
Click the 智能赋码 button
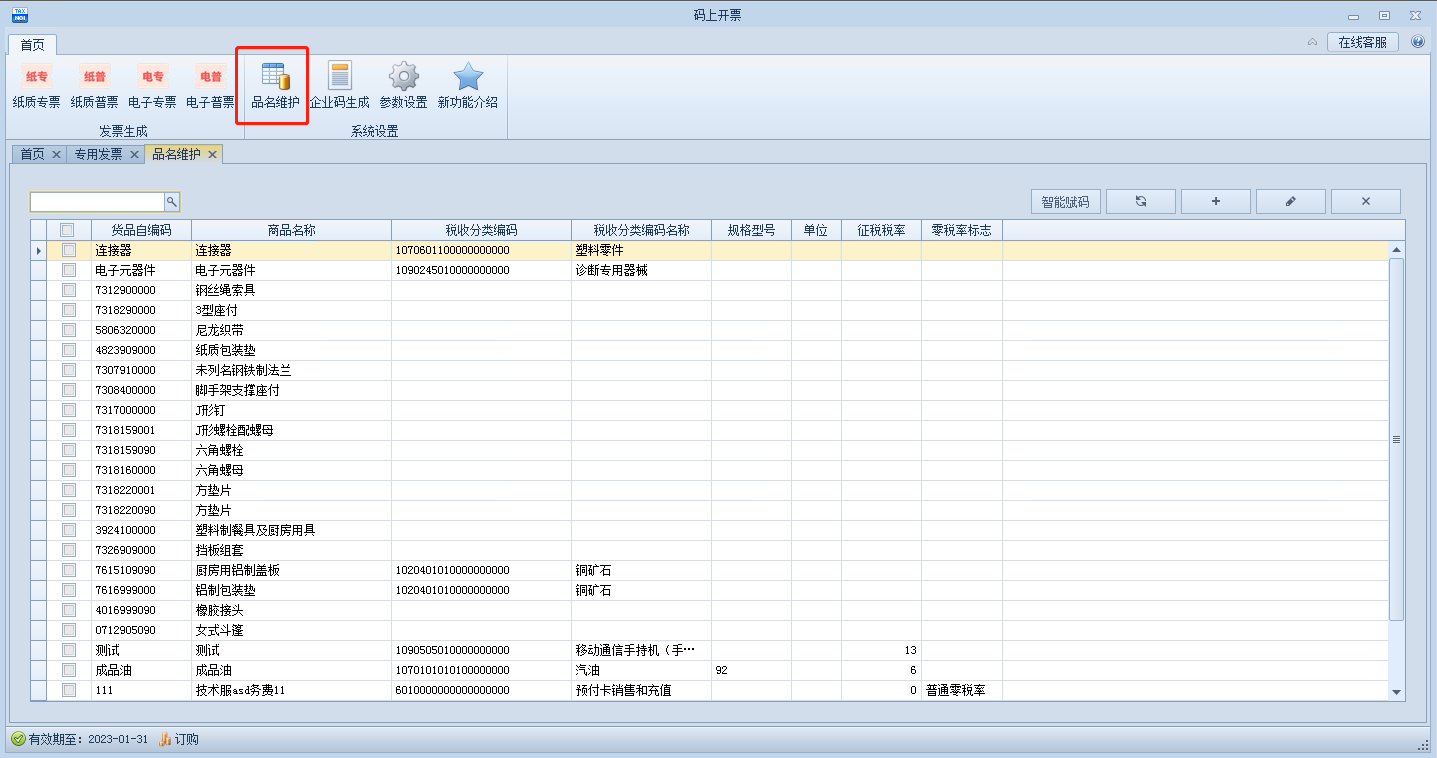pyautogui.click(x=1065, y=202)
